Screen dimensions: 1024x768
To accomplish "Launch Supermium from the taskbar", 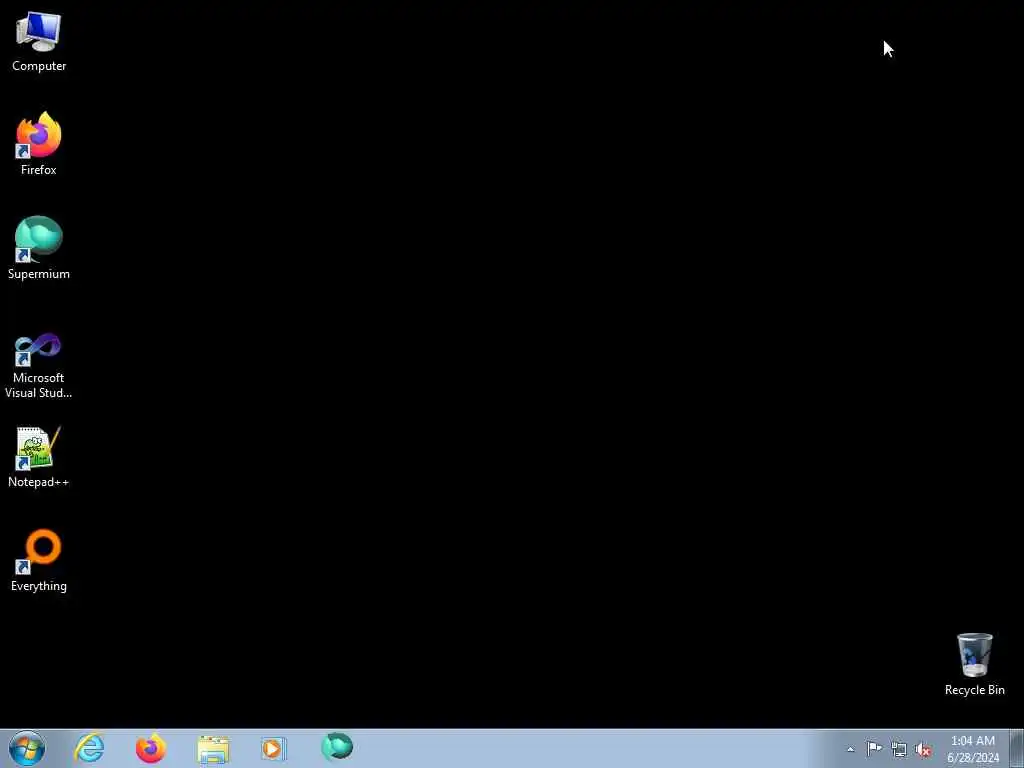I will [337, 747].
